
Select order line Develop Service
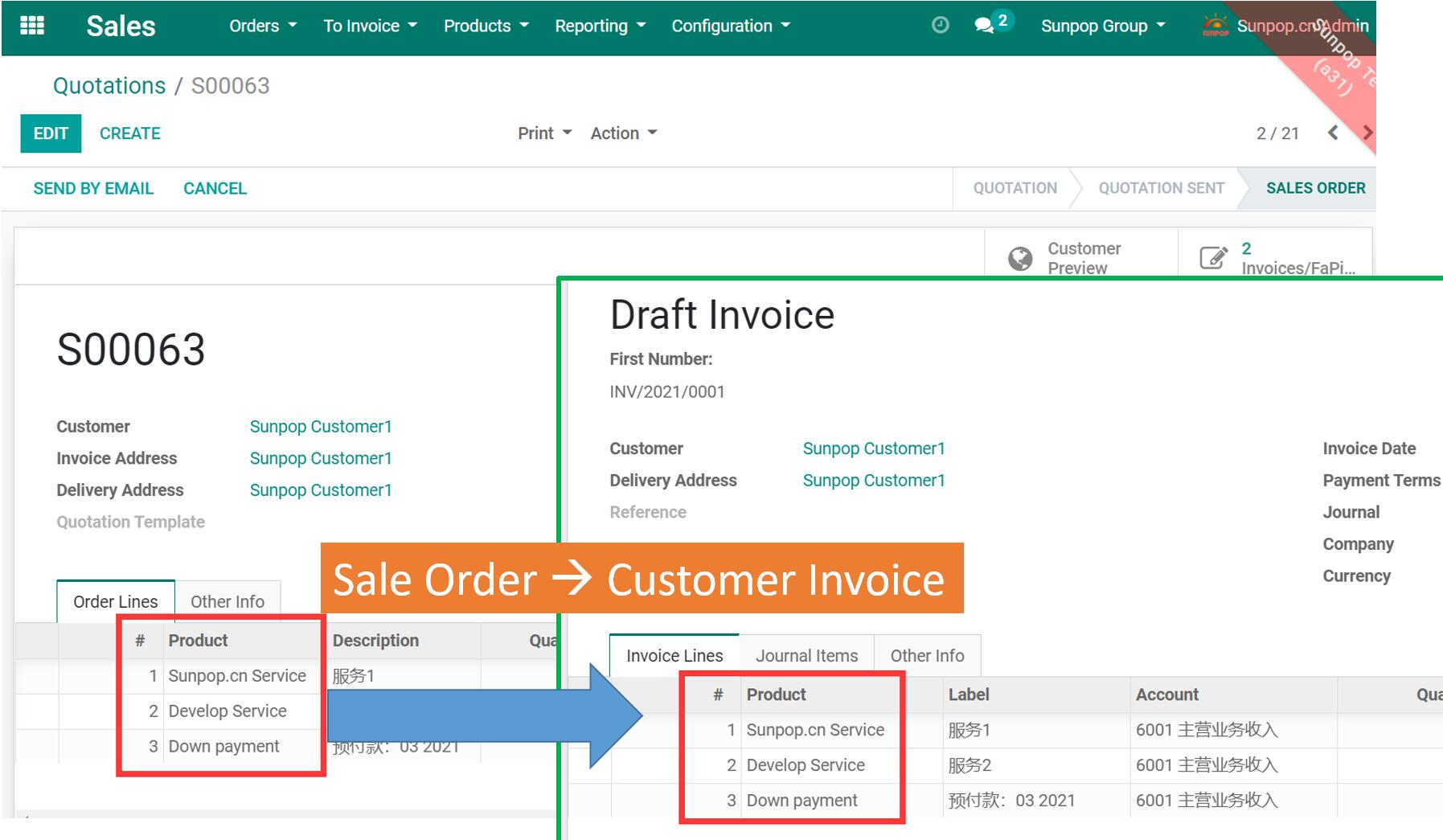(x=228, y=711)
